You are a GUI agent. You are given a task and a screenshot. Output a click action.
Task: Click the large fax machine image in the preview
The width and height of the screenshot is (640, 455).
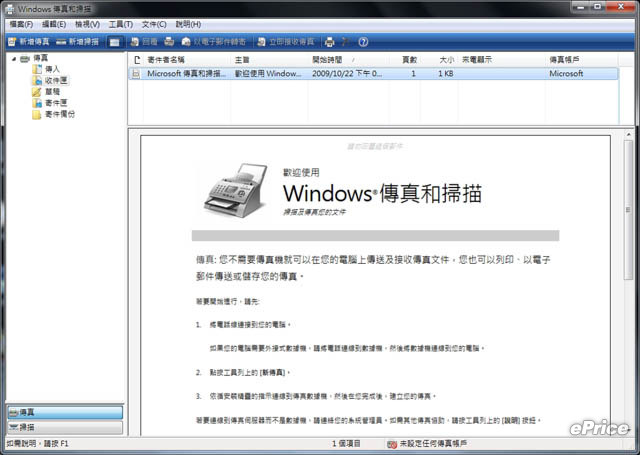236,190
